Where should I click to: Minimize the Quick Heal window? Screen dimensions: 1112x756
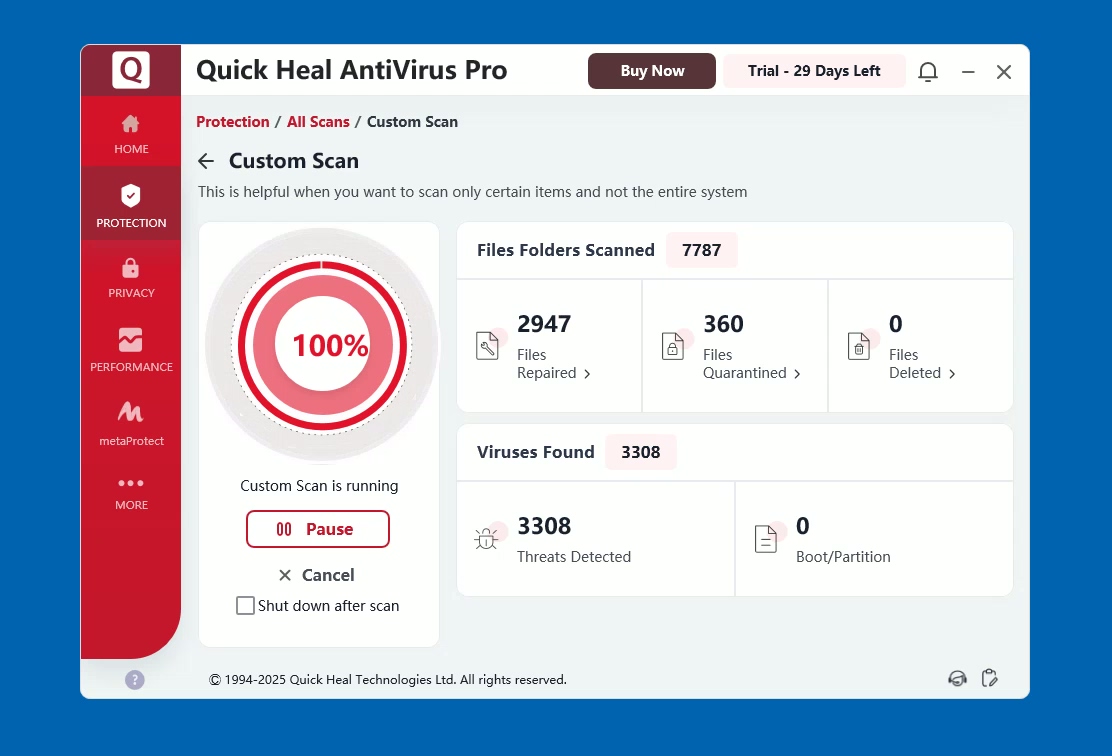click(x=968, y=72)
